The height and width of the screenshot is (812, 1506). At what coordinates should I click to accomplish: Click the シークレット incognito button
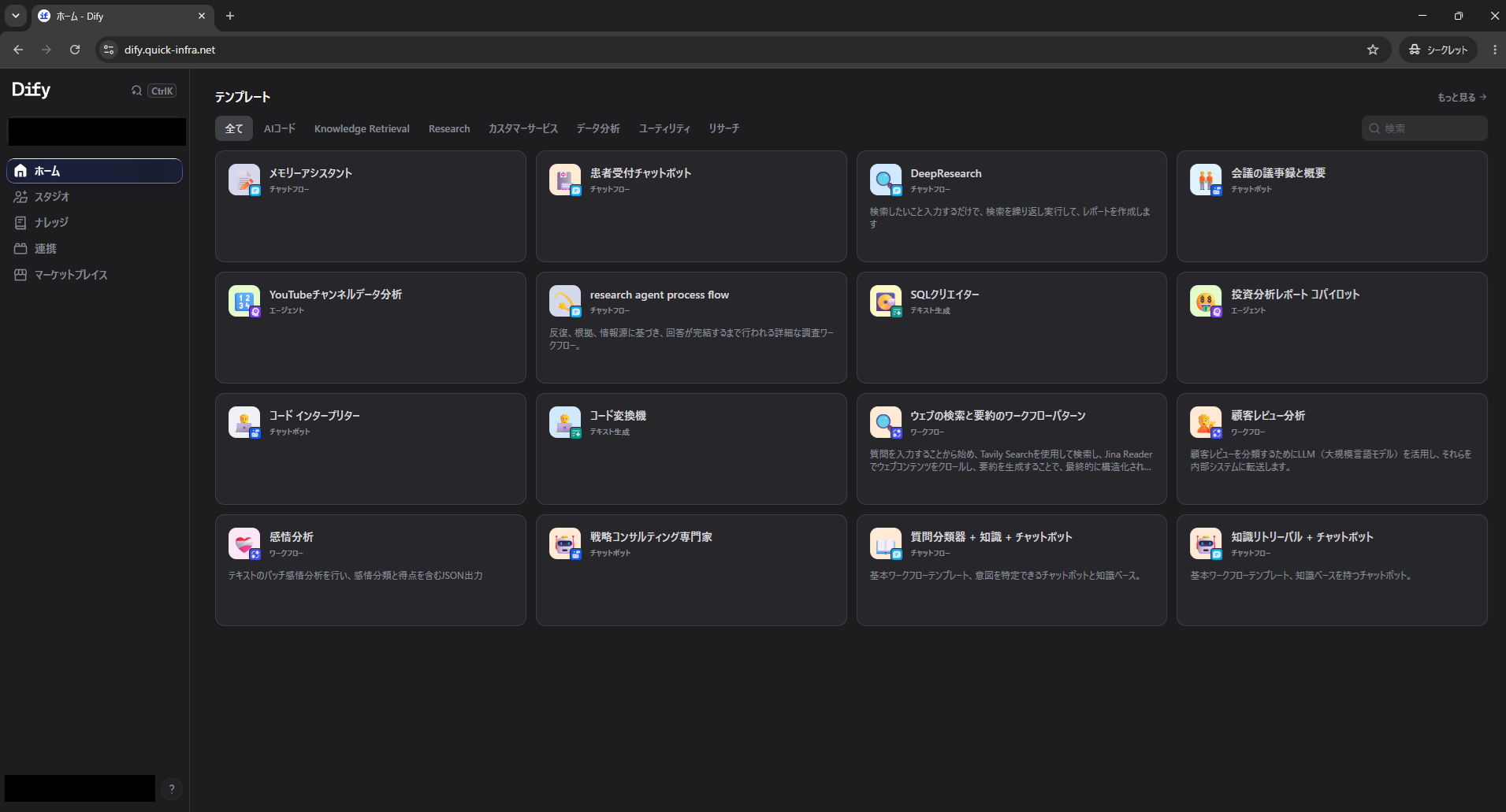(1439, 50)
